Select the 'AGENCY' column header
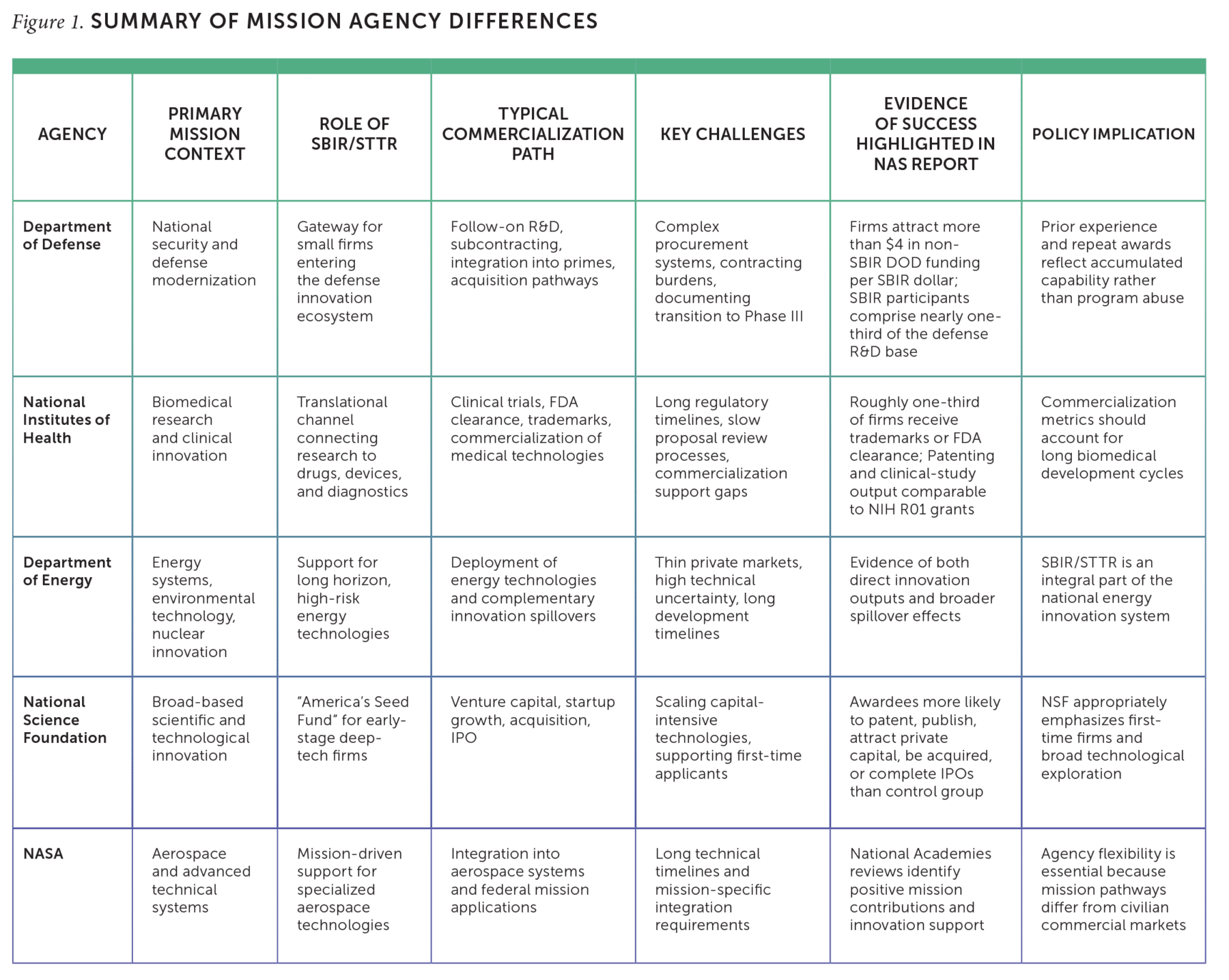Image resolution: width=1229 pixels, height=980 pixels. pyautogui.click(x=72, y=134)
